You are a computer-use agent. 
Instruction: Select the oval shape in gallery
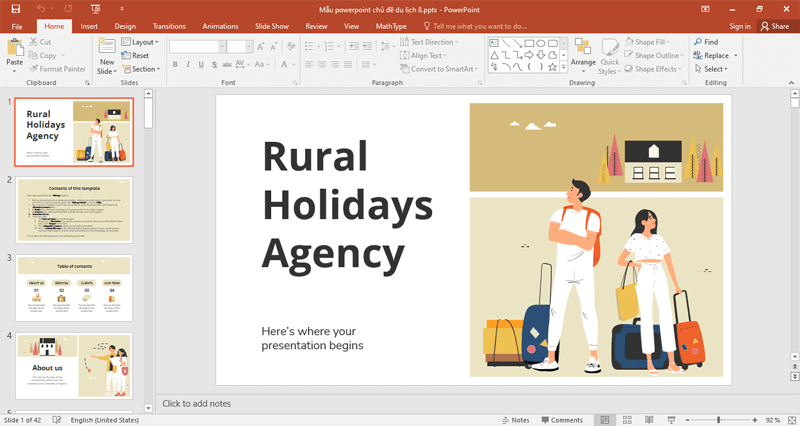tap(541, 43)
